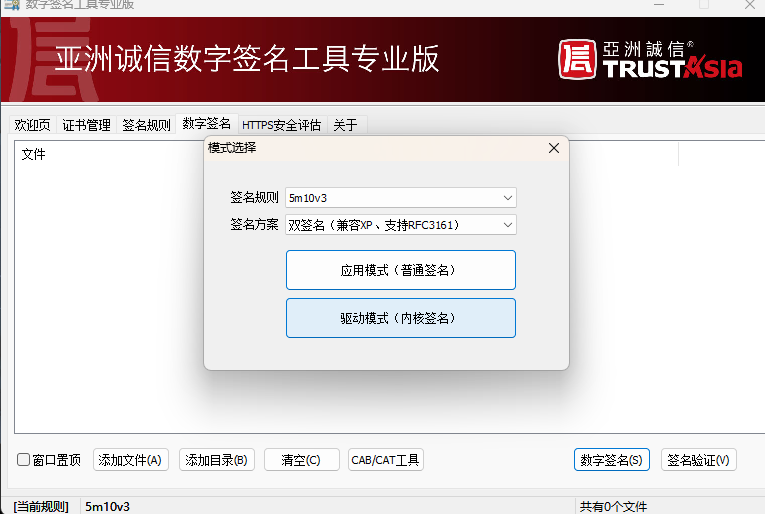
Task: Click the status bar rule value 5m10v3
Action: click(107, 507)
